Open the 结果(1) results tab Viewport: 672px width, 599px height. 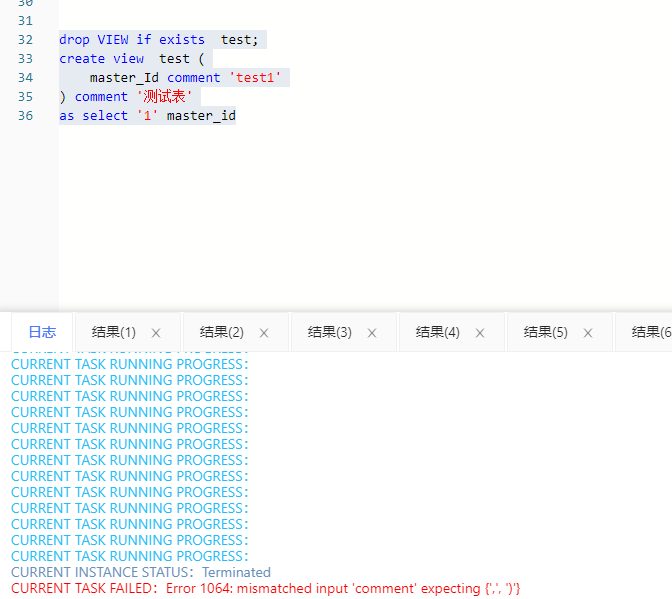(113, 333)
